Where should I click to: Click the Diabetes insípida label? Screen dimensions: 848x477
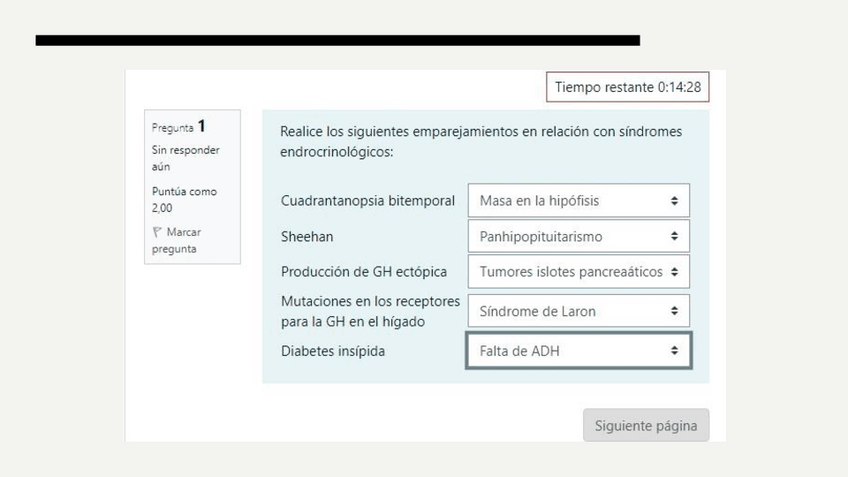[332, 351]
